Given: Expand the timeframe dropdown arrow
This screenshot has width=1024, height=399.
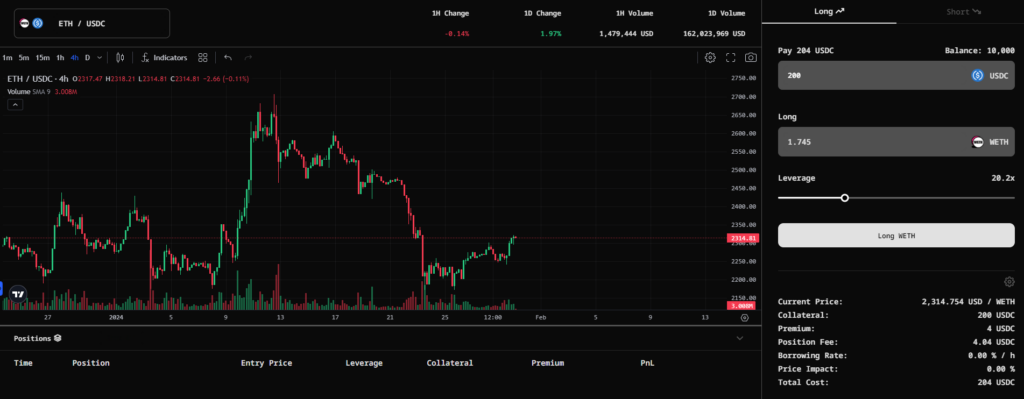Looking at the screenshot, I should pos(99,57).
